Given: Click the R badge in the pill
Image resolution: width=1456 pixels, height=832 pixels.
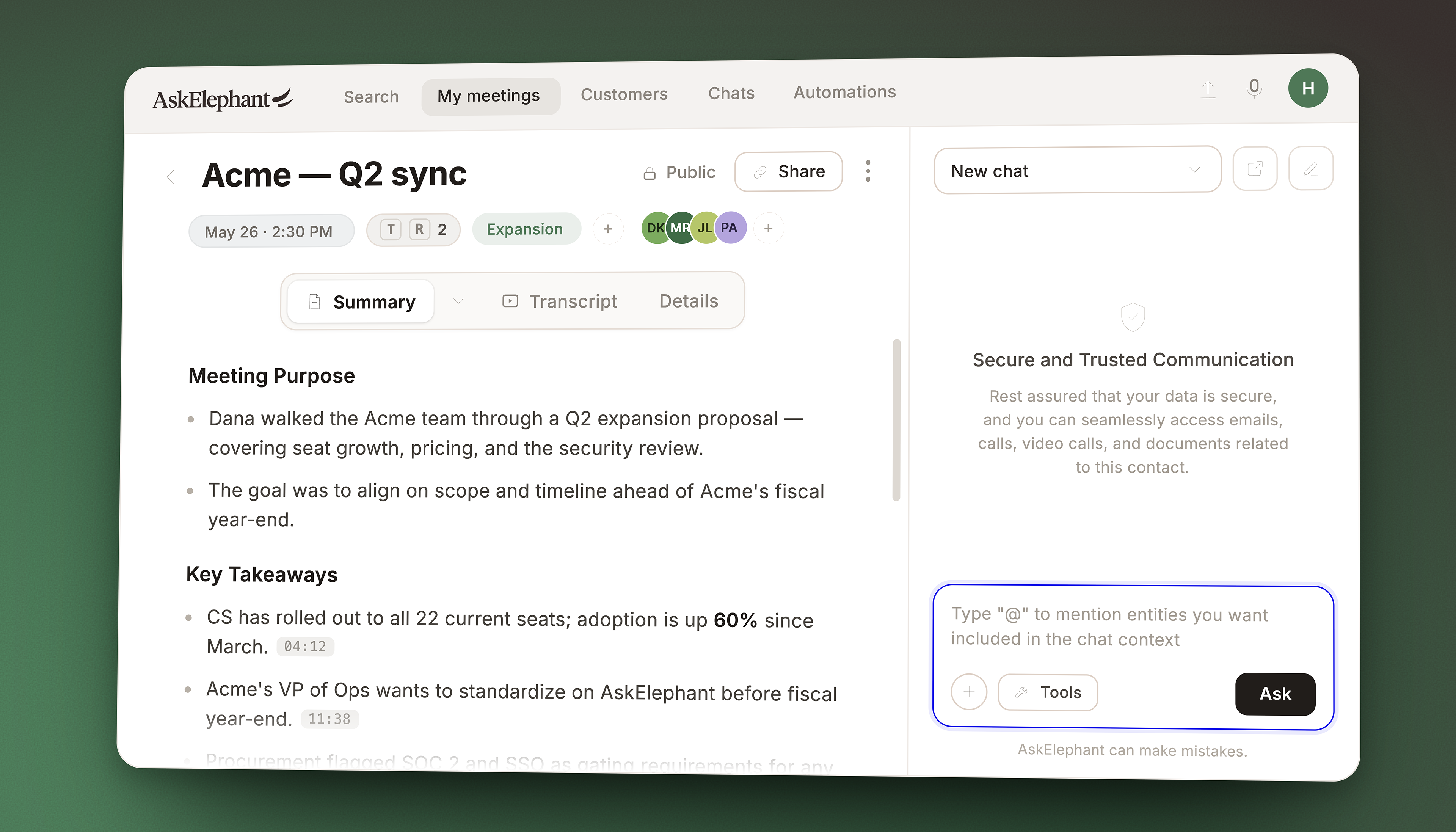Looking at the screenshot, I should click(419, 229).
